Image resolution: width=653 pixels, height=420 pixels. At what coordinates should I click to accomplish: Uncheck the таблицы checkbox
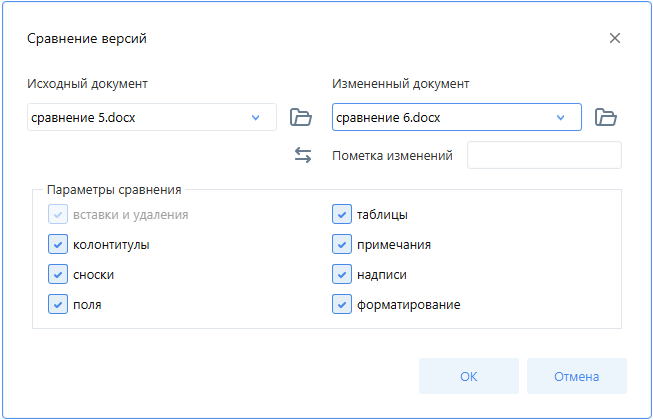340,214
